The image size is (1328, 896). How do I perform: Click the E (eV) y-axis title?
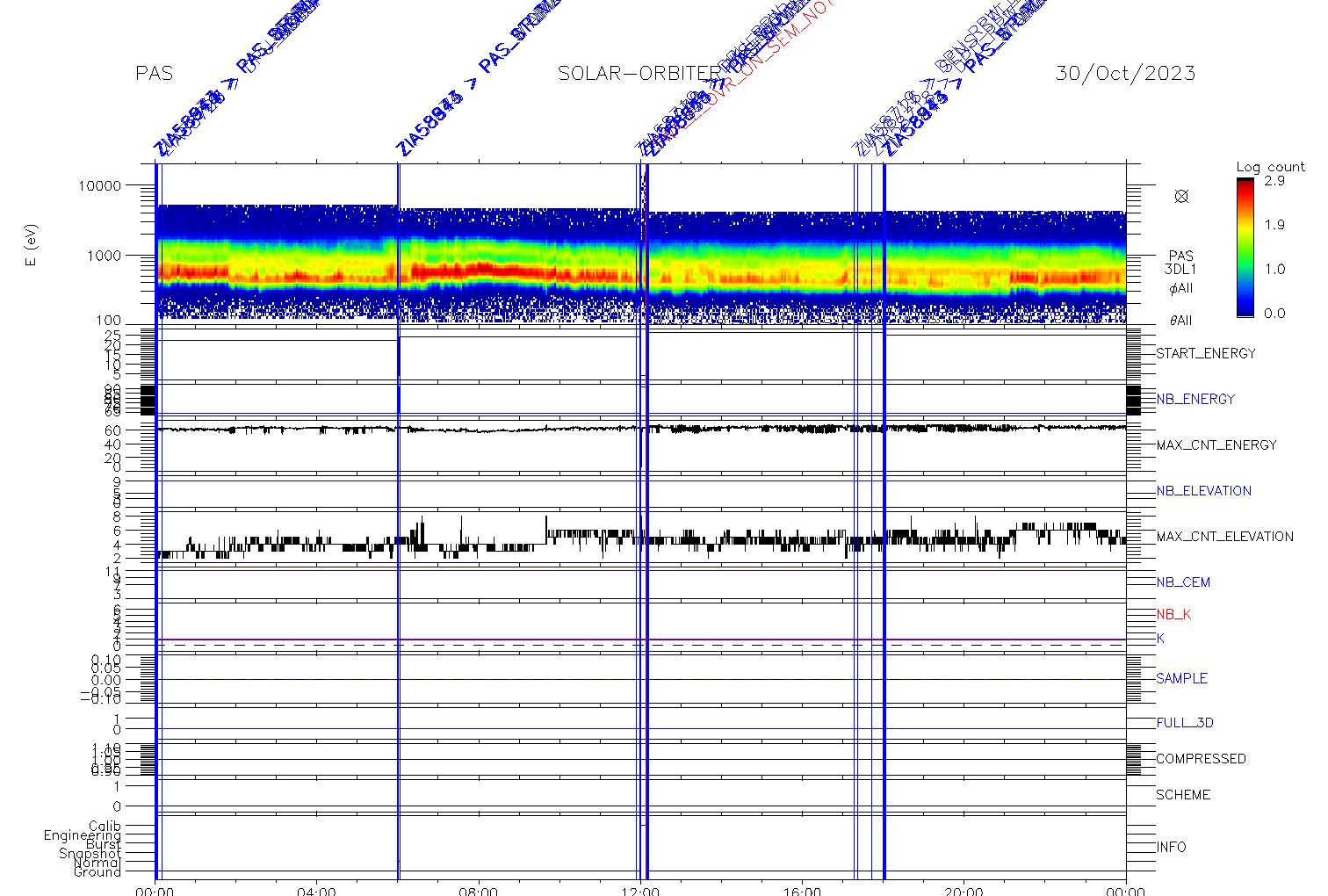pyautogui.click(x=32, y=246)
